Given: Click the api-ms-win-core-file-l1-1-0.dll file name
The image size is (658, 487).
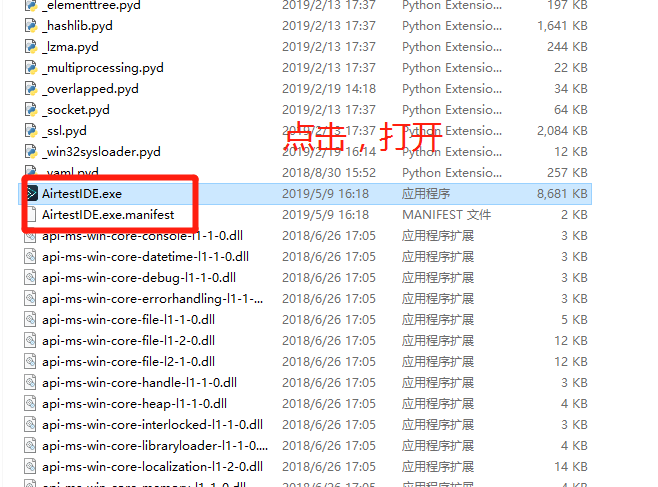Looking at the screenshot, I should [128, 320].
